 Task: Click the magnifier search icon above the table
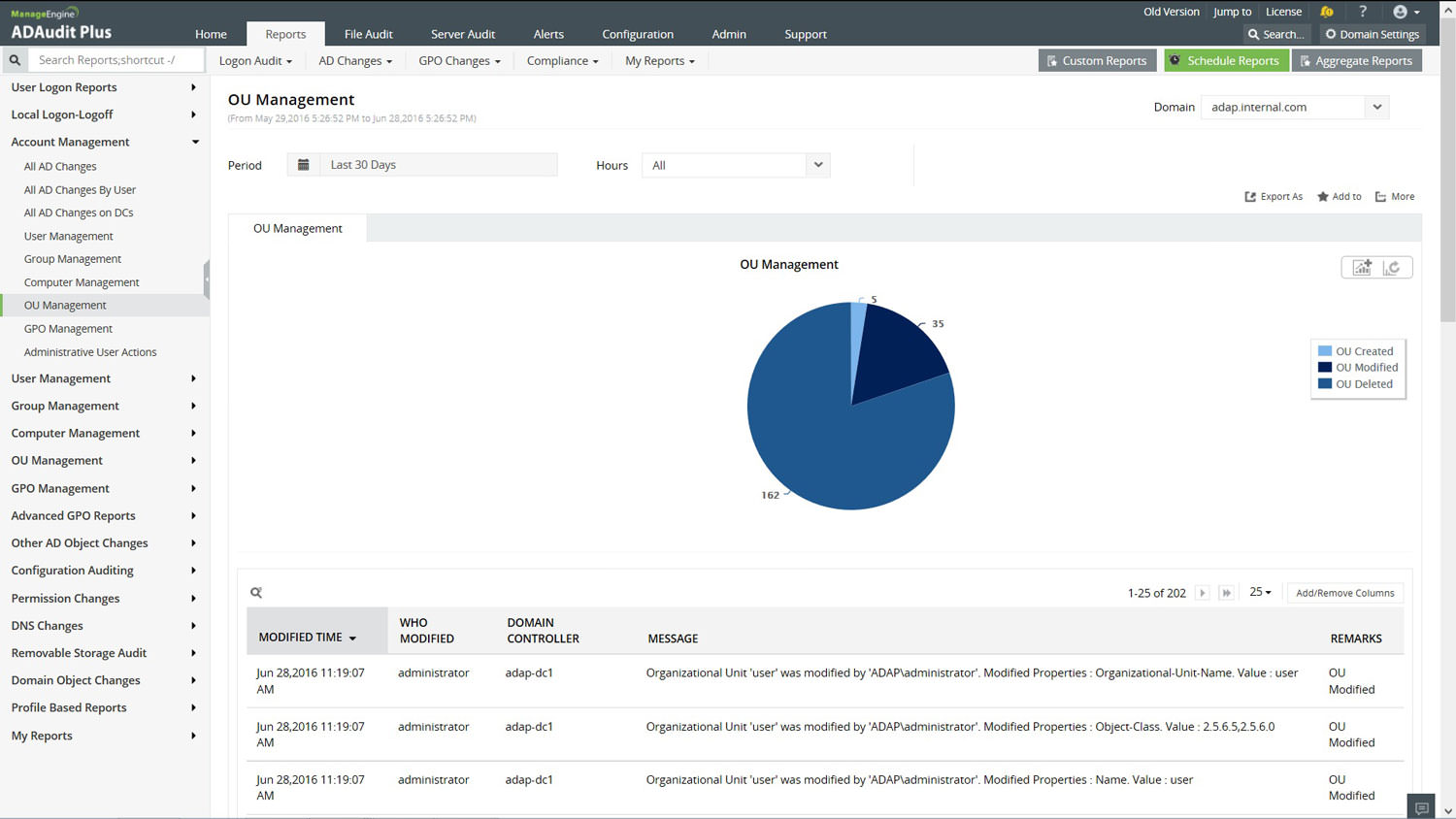tap(256, 593)
